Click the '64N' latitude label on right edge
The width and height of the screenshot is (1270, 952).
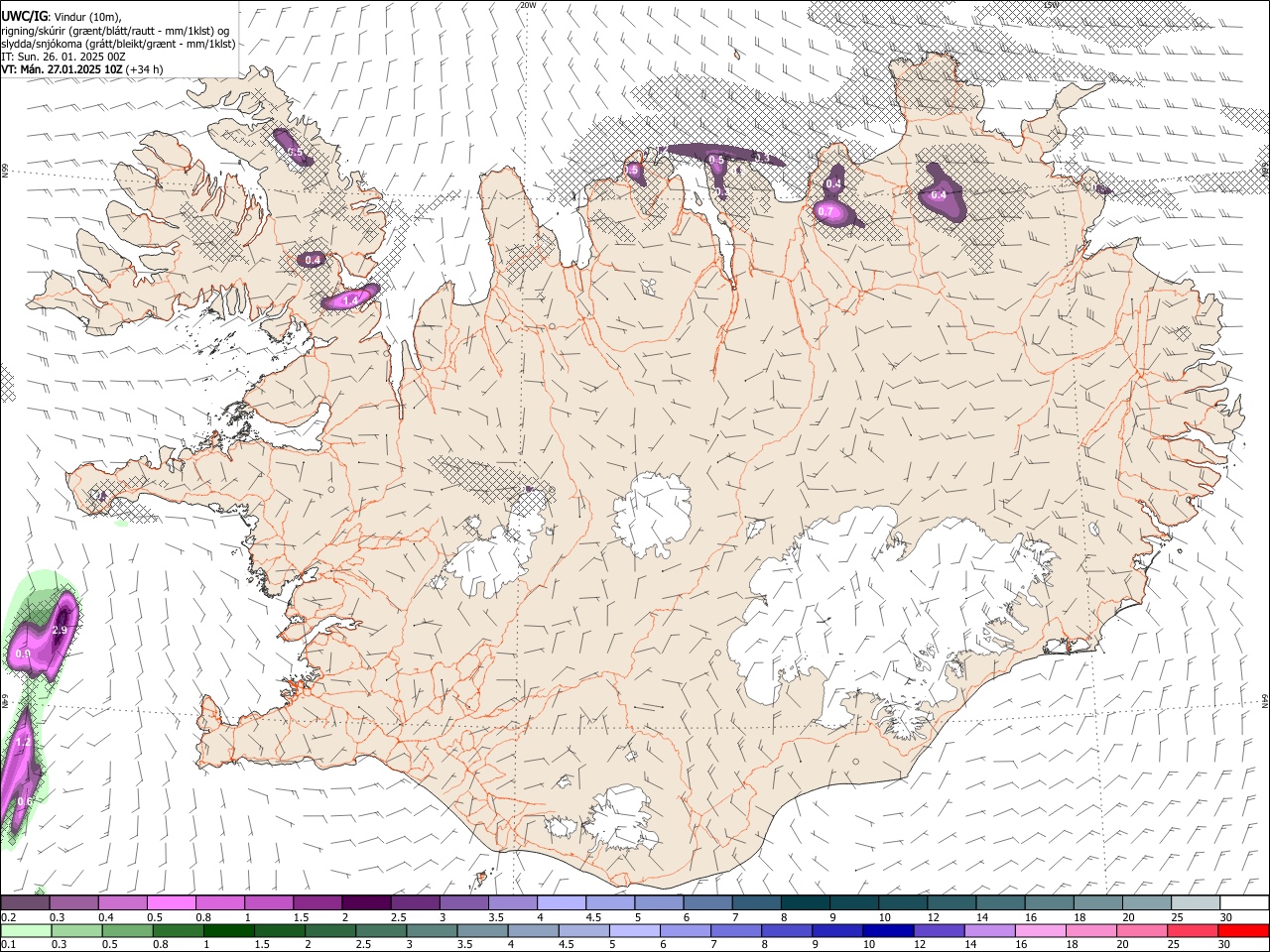click(x=1265, y=700)
